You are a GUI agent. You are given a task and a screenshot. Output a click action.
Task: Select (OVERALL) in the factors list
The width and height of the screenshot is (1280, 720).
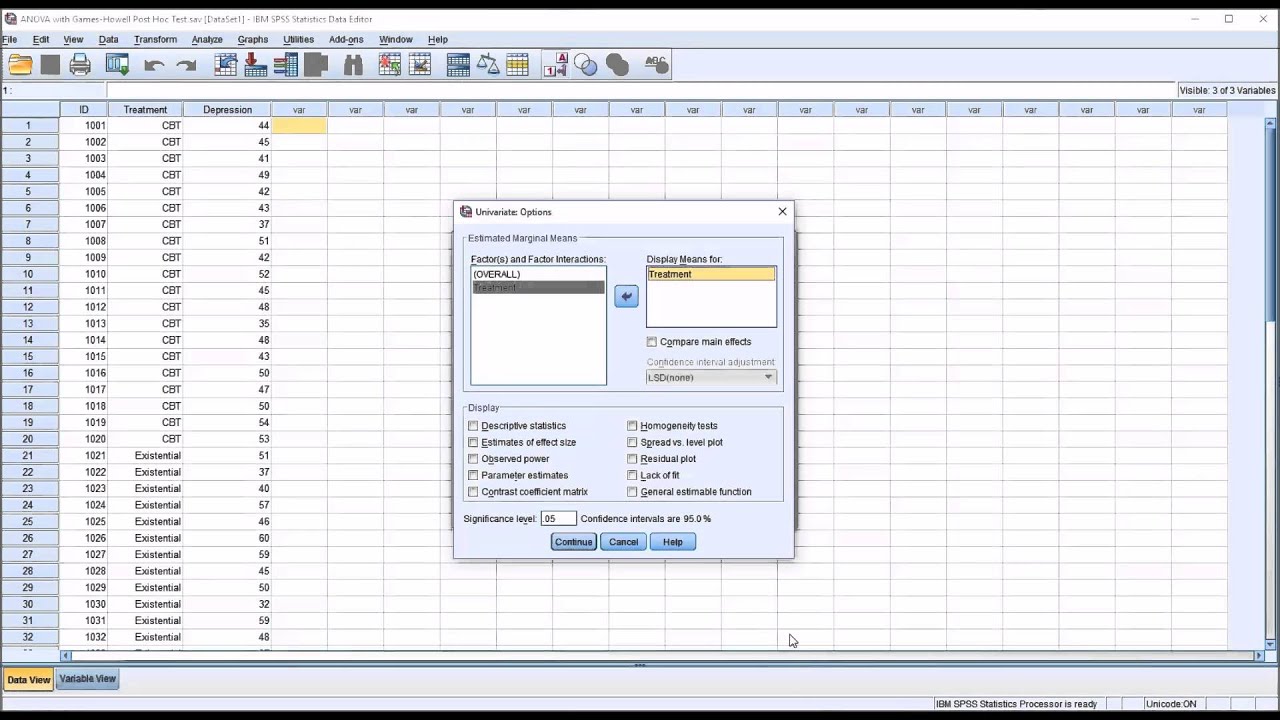click(538, 274)
